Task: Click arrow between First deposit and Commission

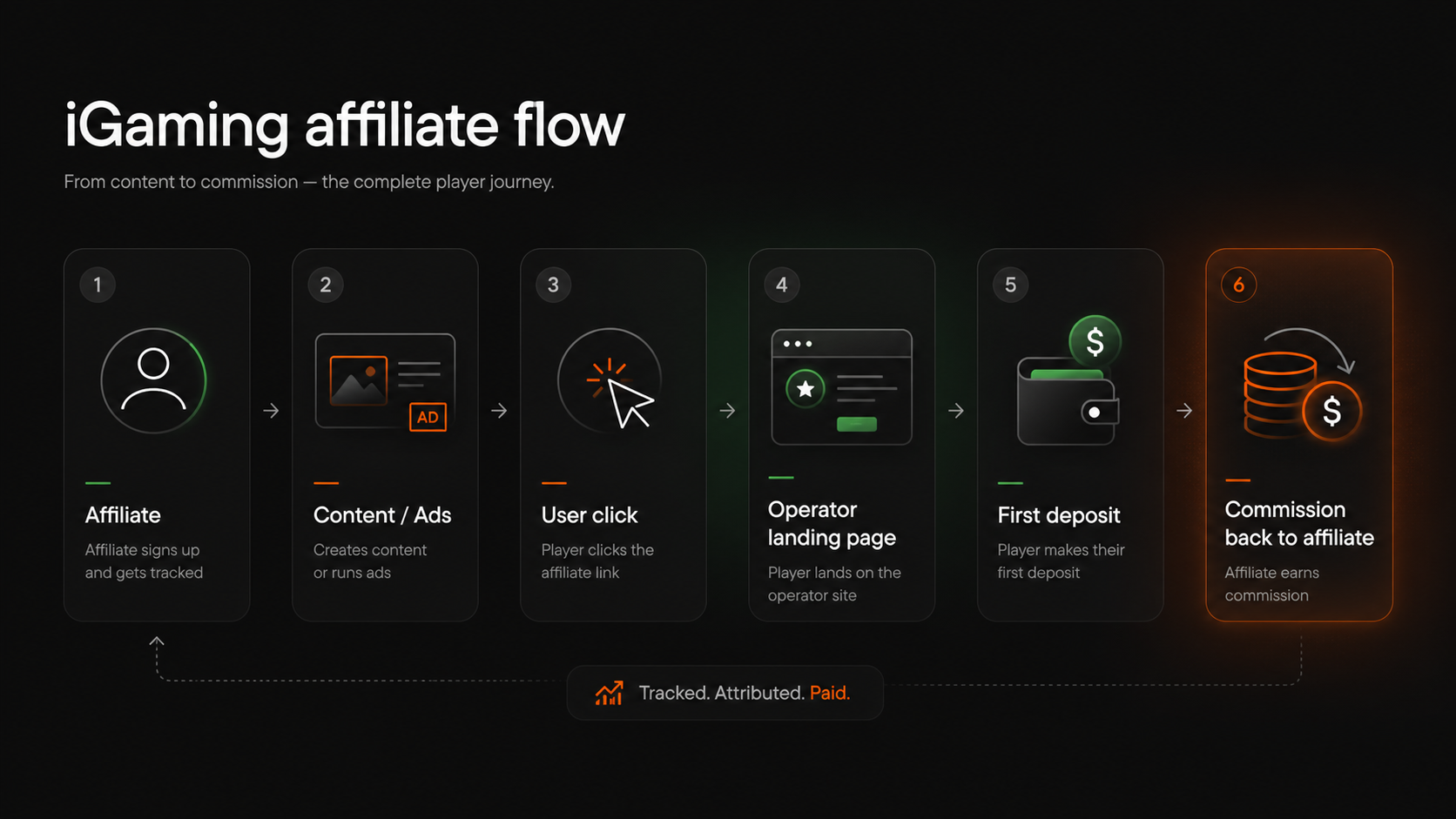Action: (1184, 410)
